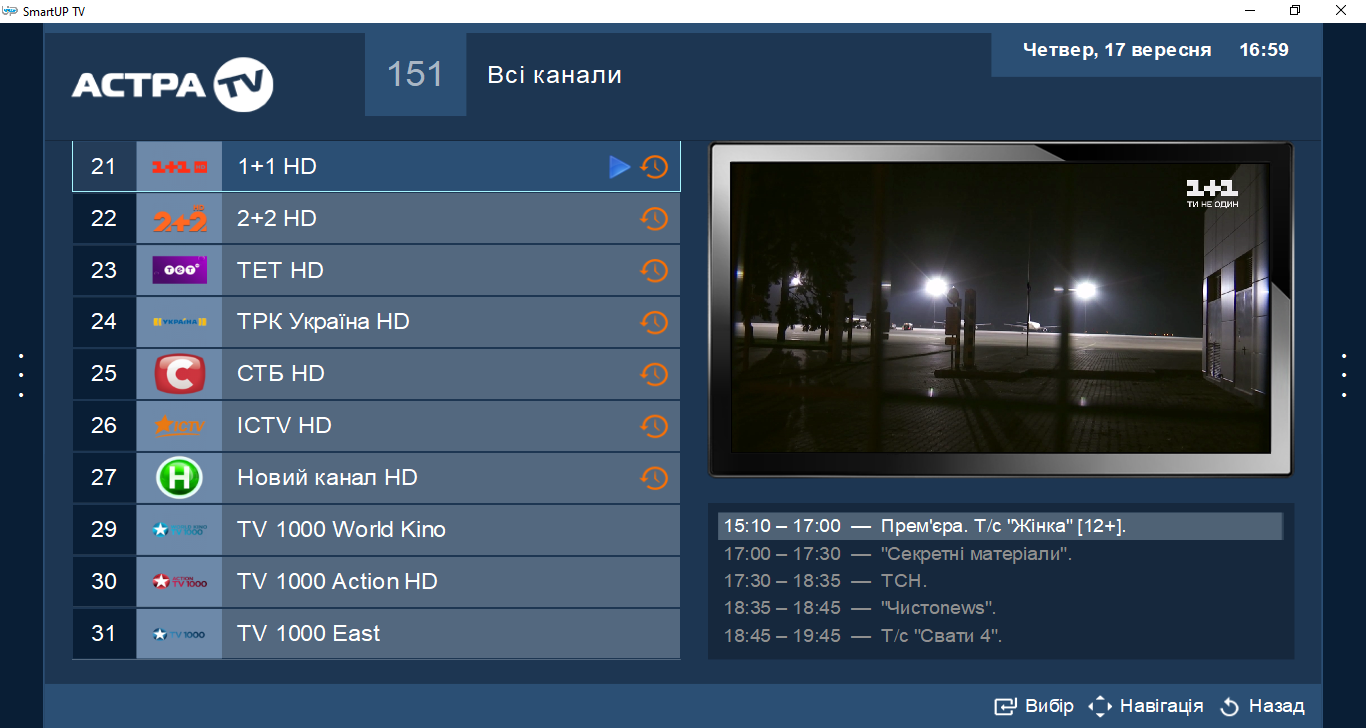Image resolution: width=1366 pixels, height=728 pixels.
Task: Click the ICTV star logo
Action: point(179,426)
